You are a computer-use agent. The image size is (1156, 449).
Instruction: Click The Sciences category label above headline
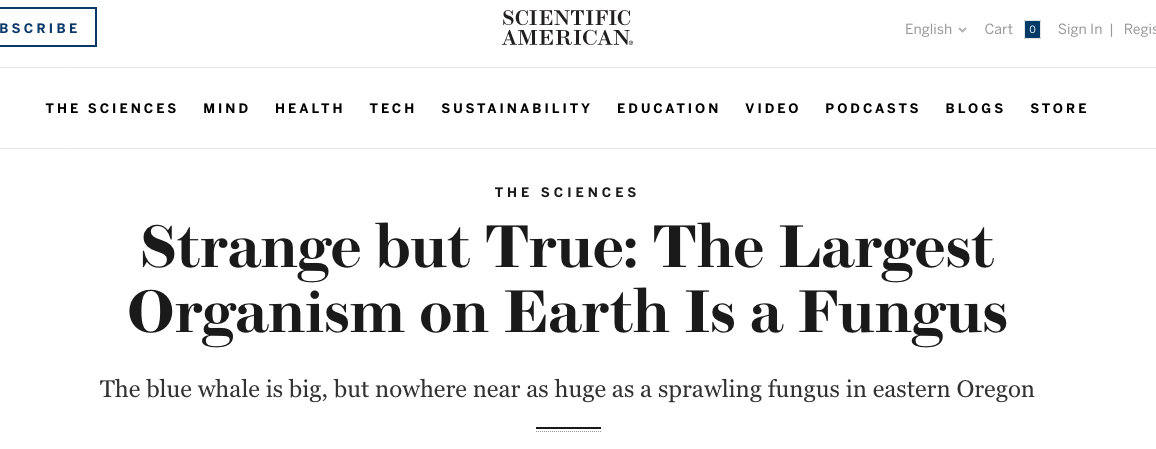click(x=566, y=192)
